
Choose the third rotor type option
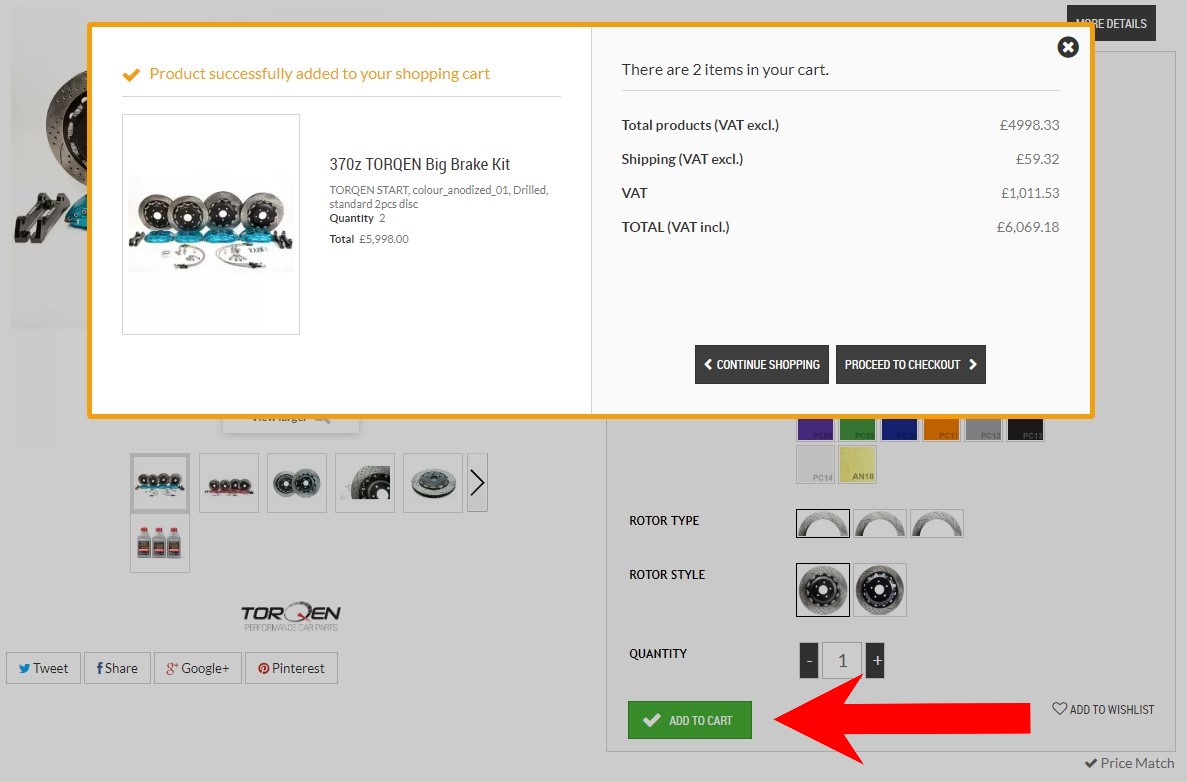click(x=936, y=523)
